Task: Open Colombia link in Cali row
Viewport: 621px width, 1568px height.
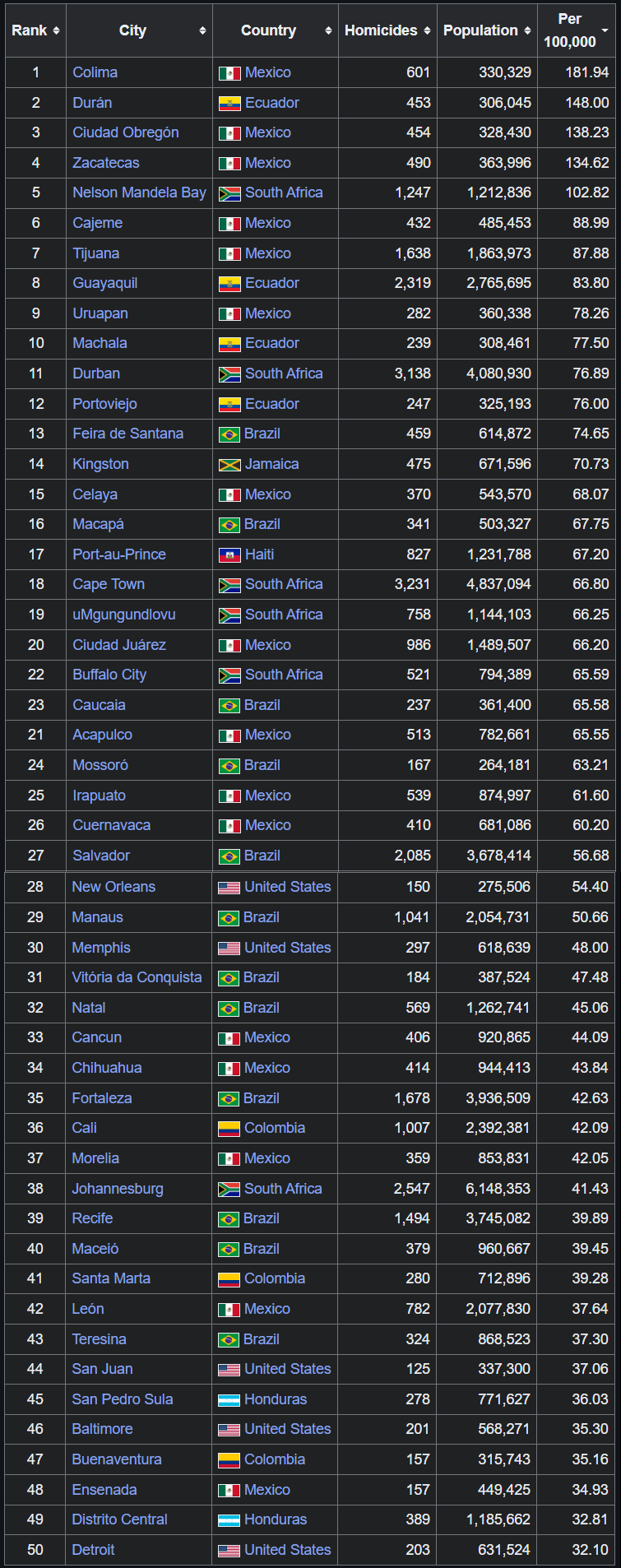Action: [275, 1128]
